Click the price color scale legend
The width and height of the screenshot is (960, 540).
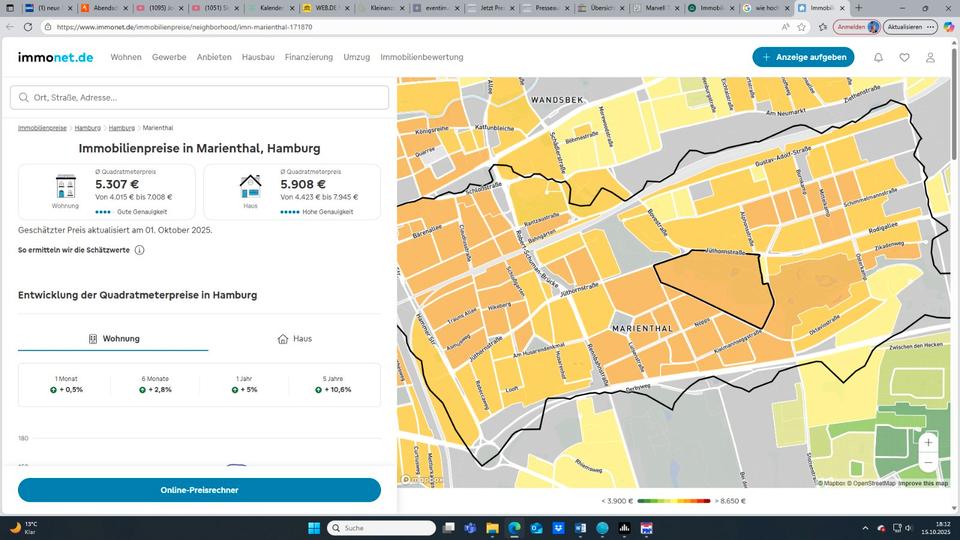click(x=674, y=501)
